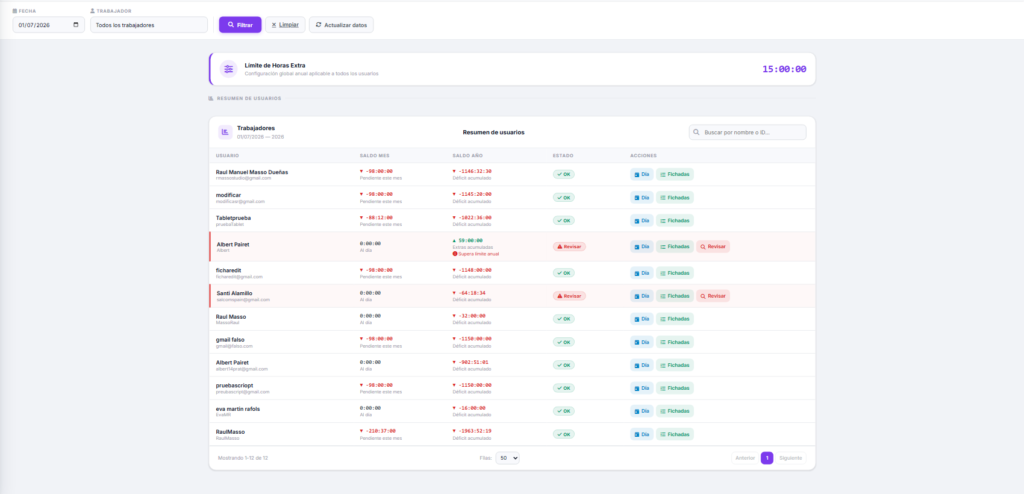Image resolution: width=1024 pixels, height=494 pixels.
Task: Click Actualizar datos to refresh
Action: pos(341,25)
